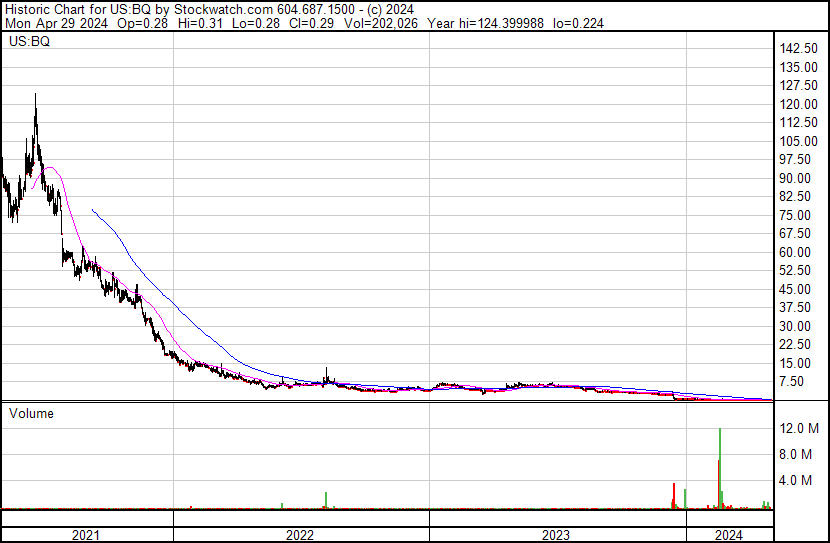Select the 2021 year label
Image resolution: width=830 pixels, height=543 pixels.
click(86, 535)
